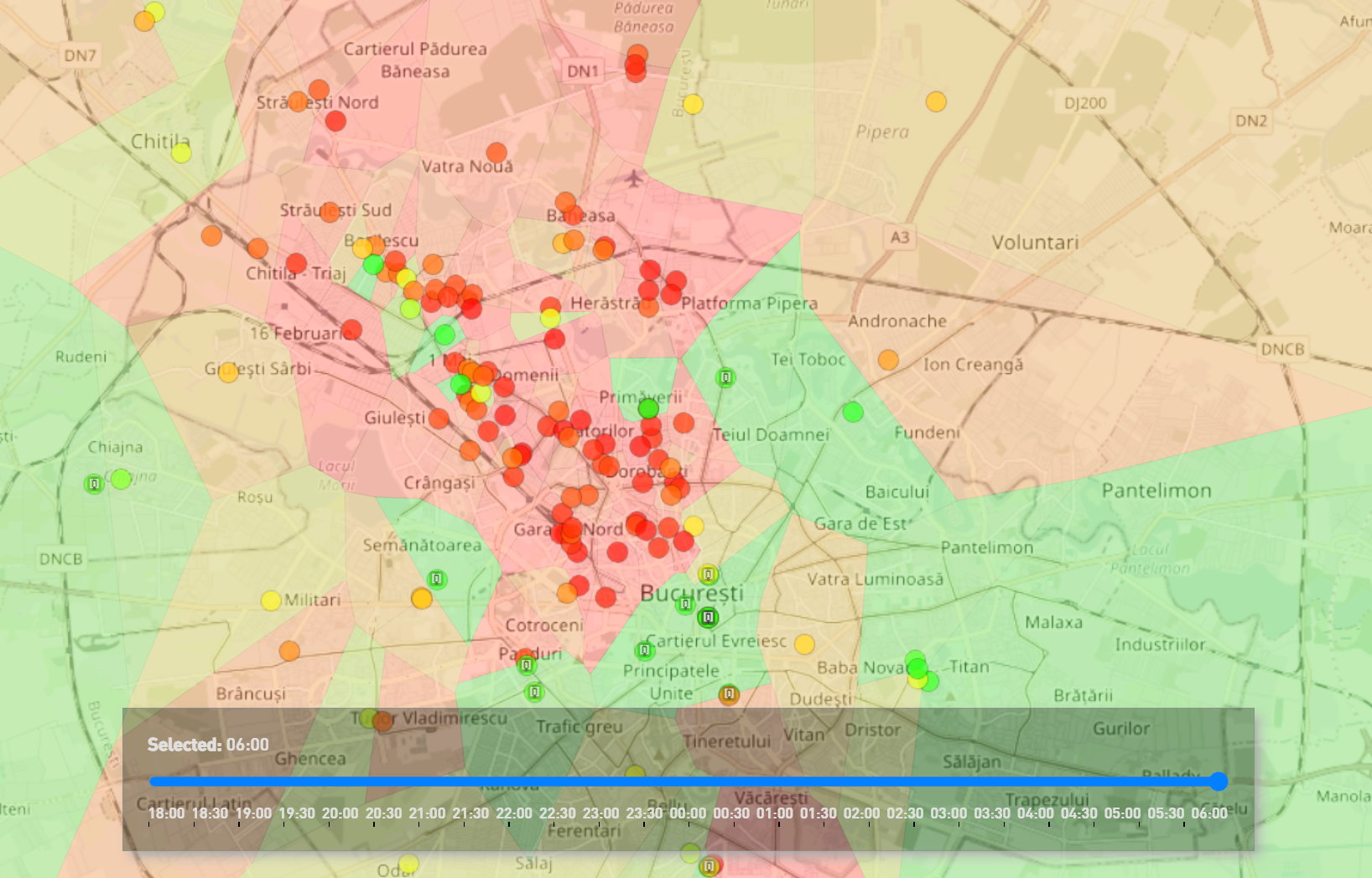Viewport: 1372px width, 878px height.
Task: Click the yellow dot right of Cartierul Evreiesc
Action: [x=804, y=644]
